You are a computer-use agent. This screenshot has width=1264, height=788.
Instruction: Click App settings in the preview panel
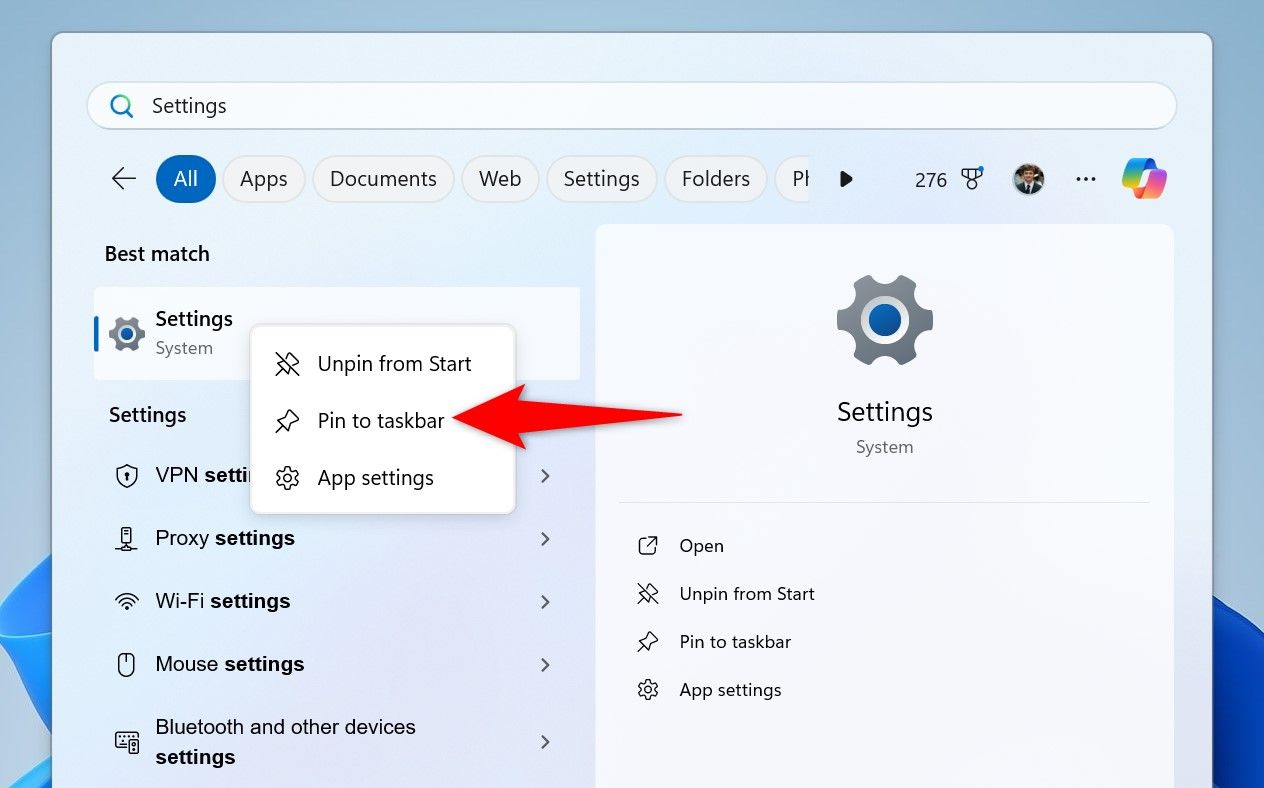(x=730, y=689)
